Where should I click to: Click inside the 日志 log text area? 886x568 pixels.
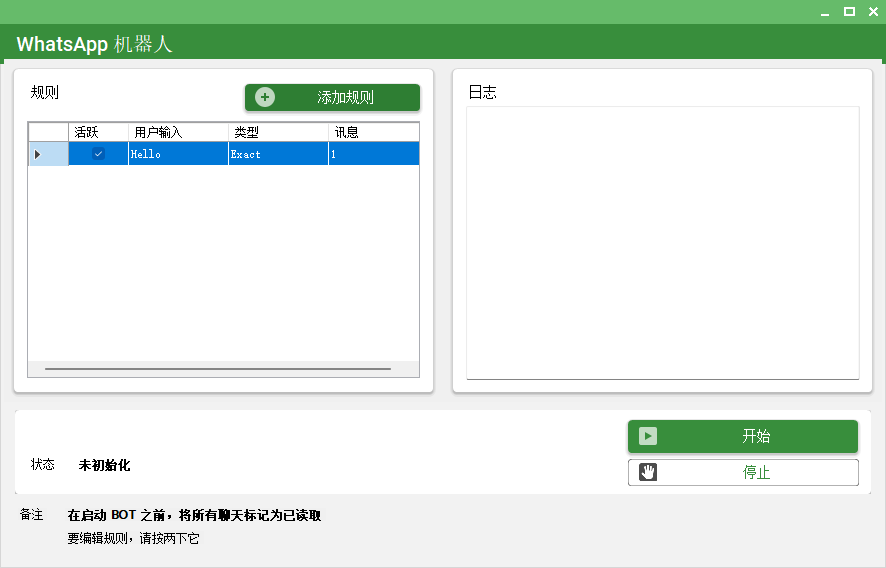tap(663, 243)
